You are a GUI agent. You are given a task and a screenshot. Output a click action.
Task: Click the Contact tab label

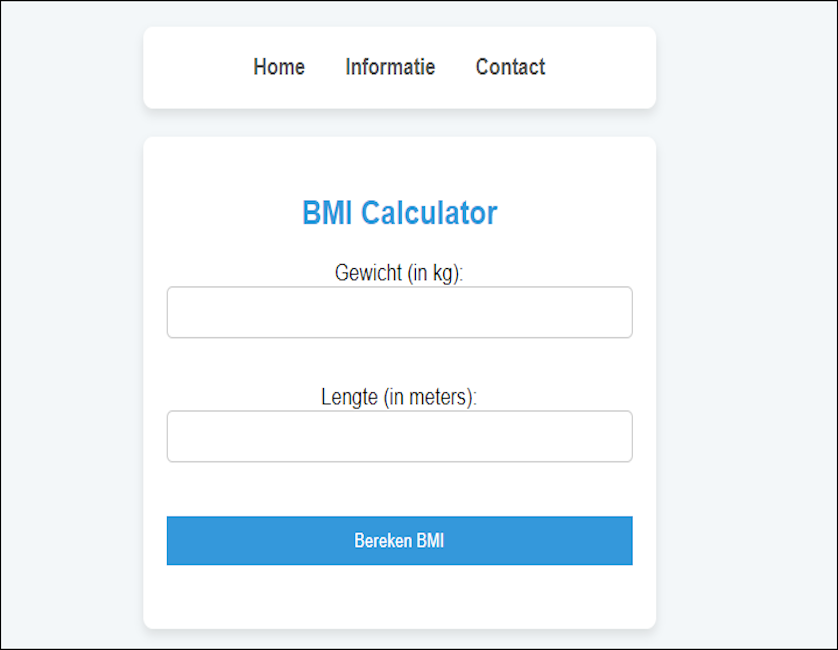click(510, 67)
